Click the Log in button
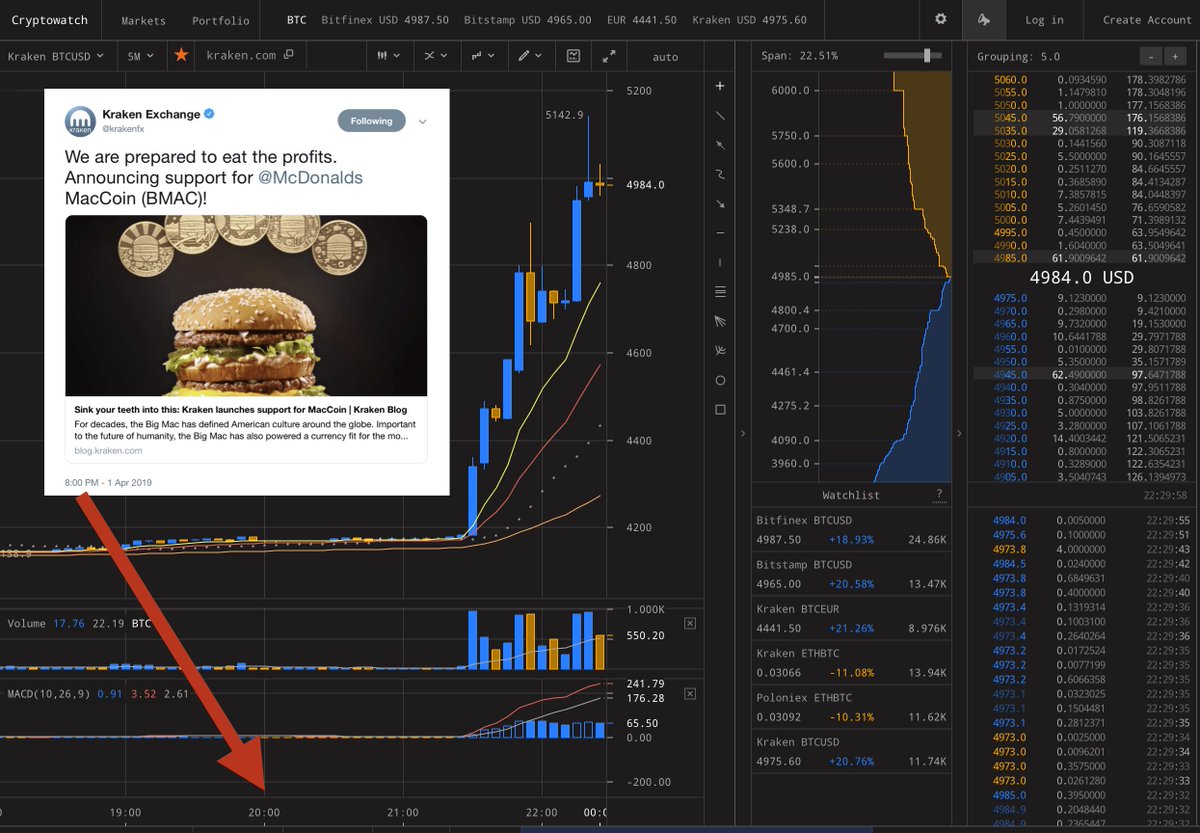Viewport: 1200px width, 833px height. pyautogui.click(x=1044, y=20)
